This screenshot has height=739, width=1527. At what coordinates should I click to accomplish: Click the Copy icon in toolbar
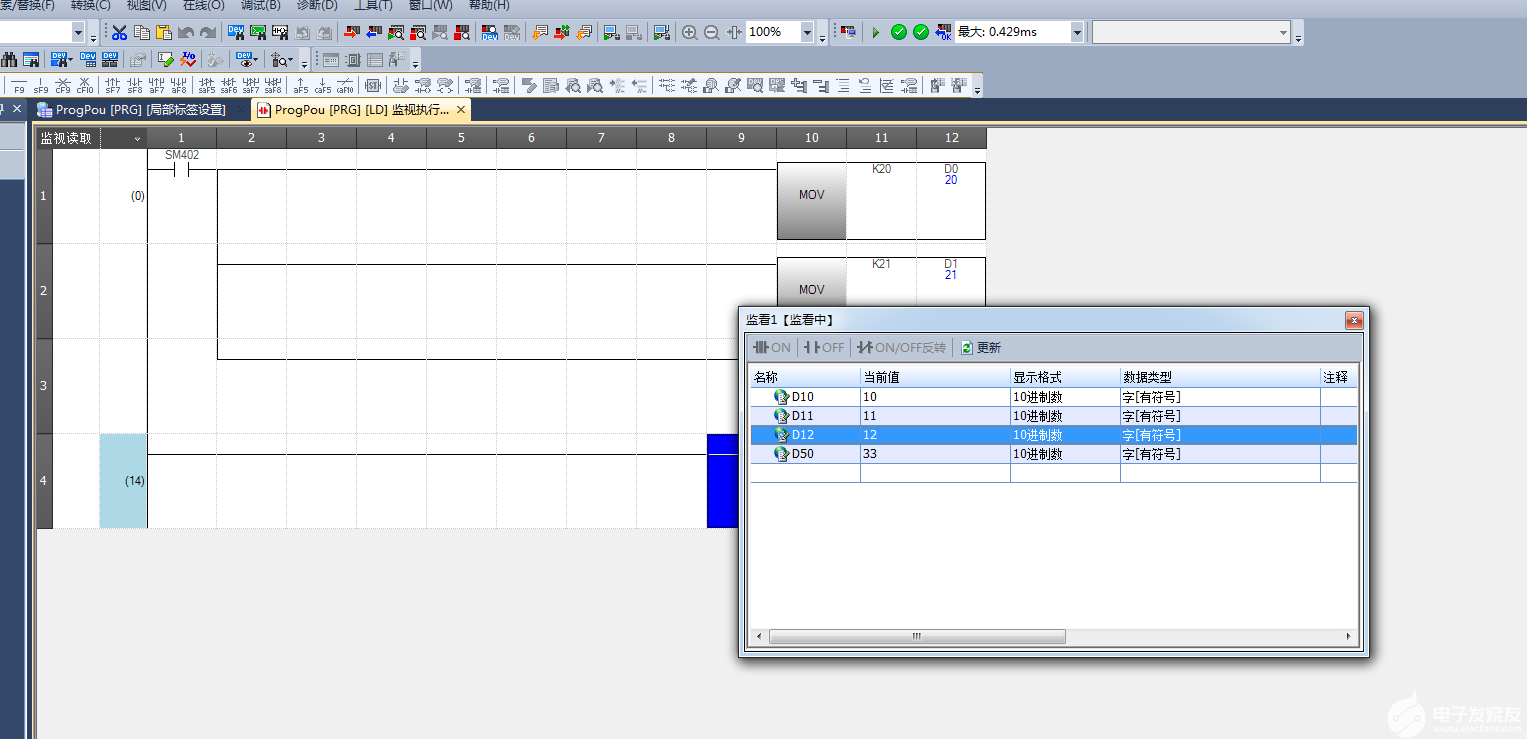(x=142, y=32)
